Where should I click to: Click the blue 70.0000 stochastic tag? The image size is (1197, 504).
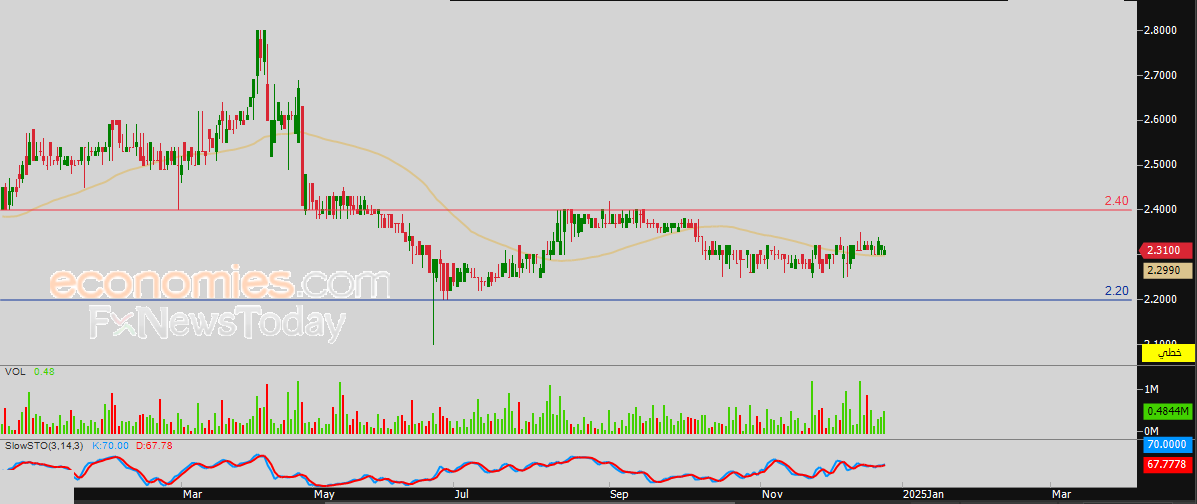click(1167, 444)
